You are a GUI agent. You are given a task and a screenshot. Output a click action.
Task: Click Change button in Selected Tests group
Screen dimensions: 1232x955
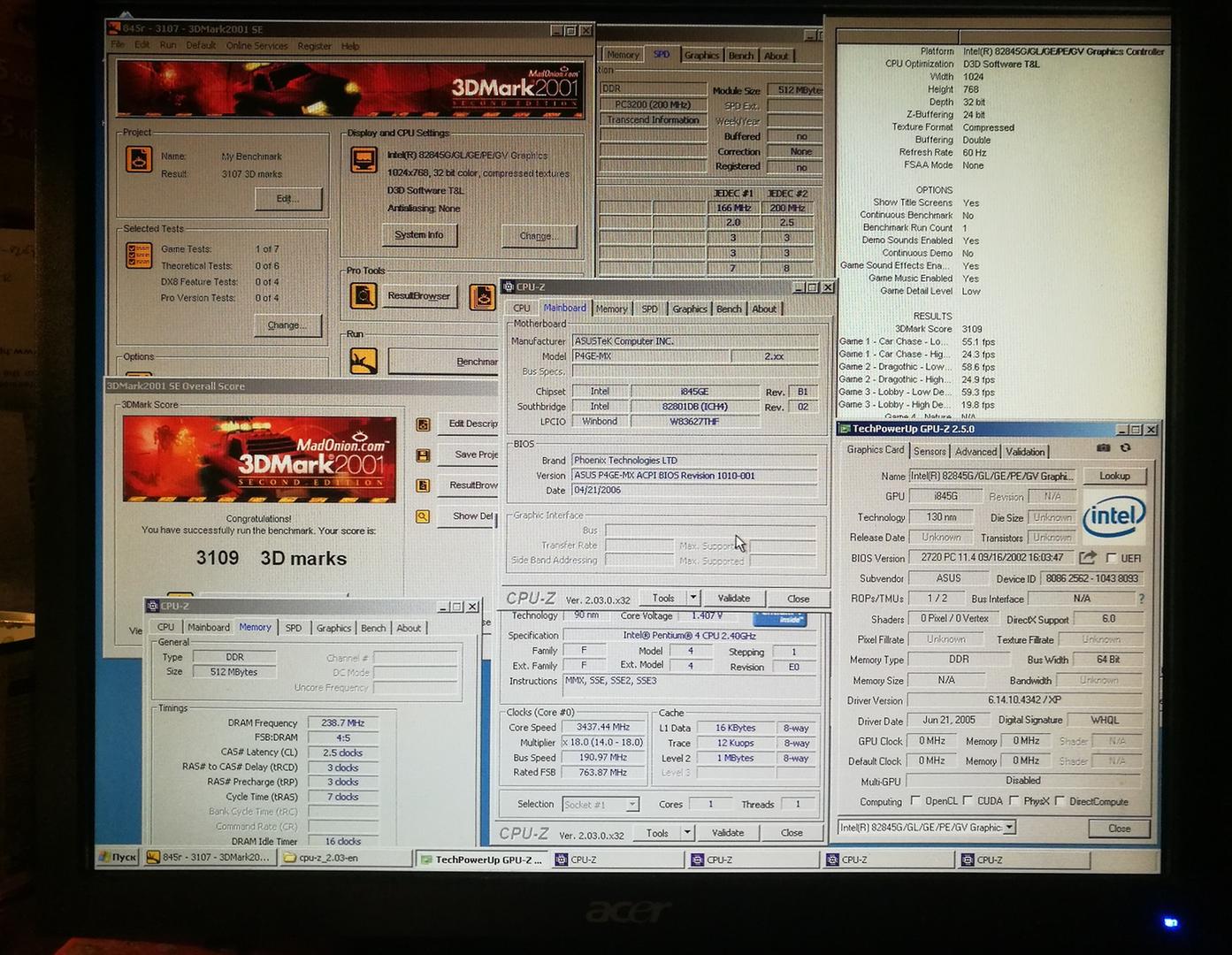(287, 325)
